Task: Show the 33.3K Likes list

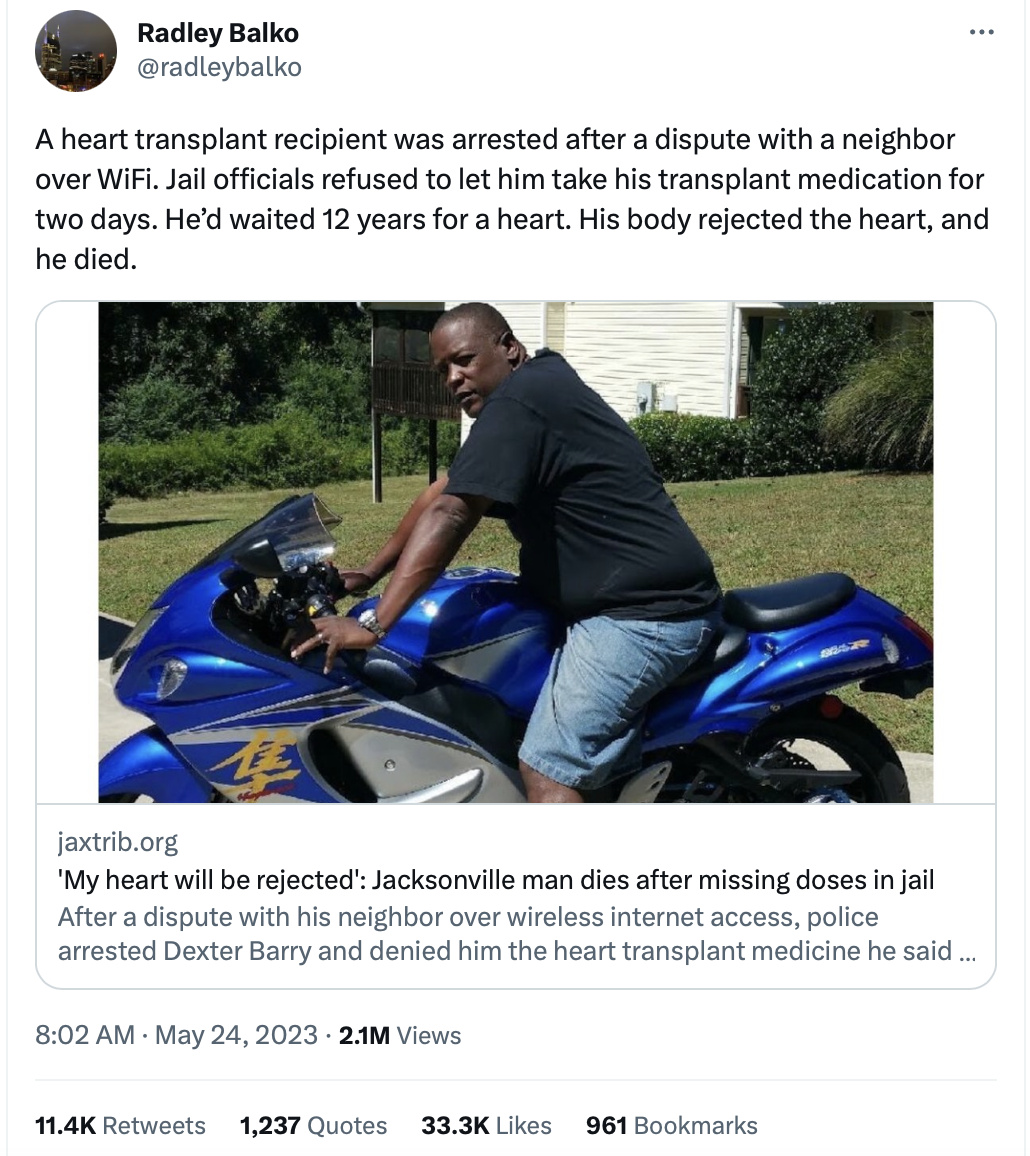Action: (487, 1126)
